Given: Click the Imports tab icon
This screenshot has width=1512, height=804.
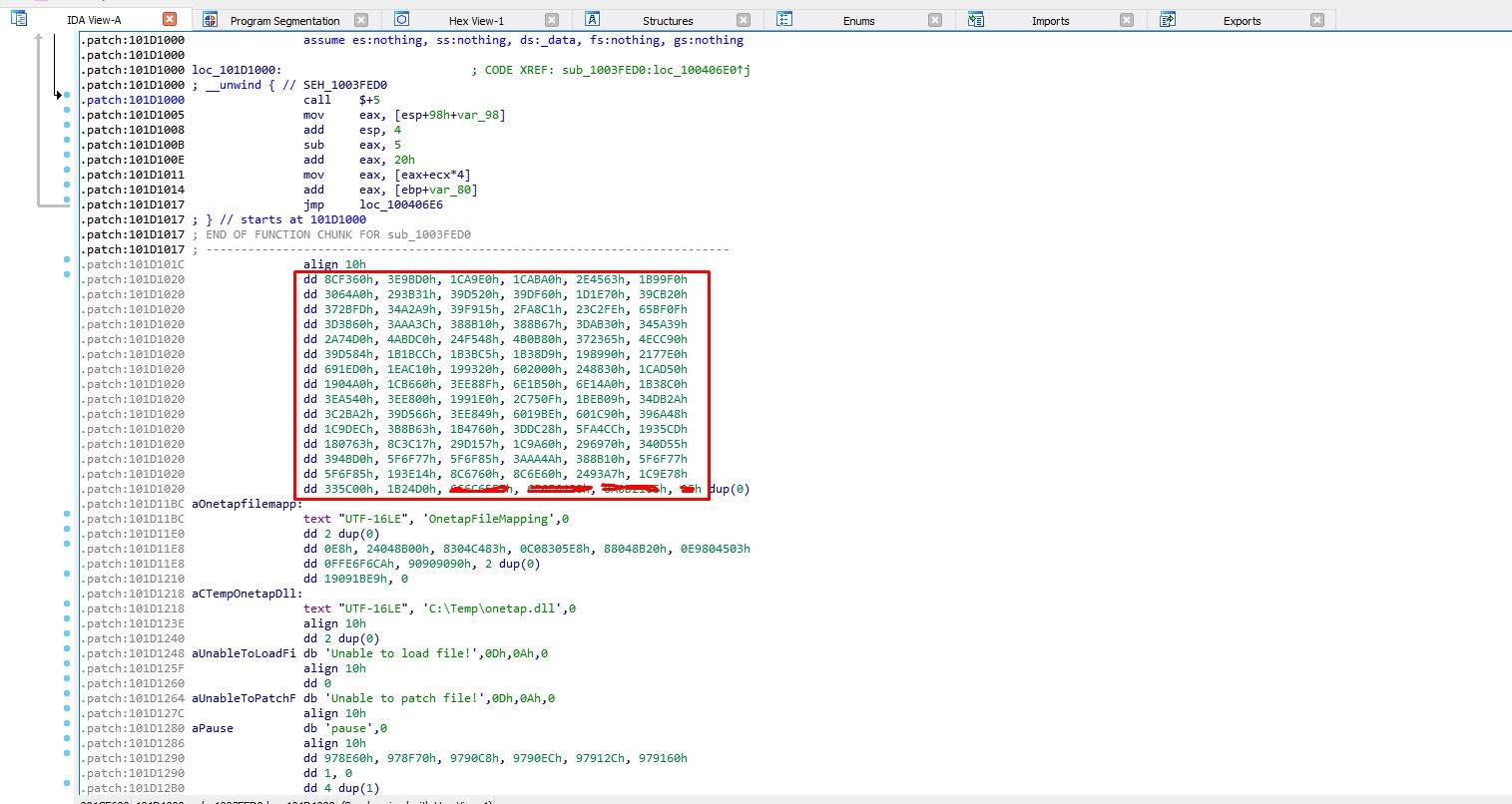Looking at the screenshot, I should pos(976,20).
